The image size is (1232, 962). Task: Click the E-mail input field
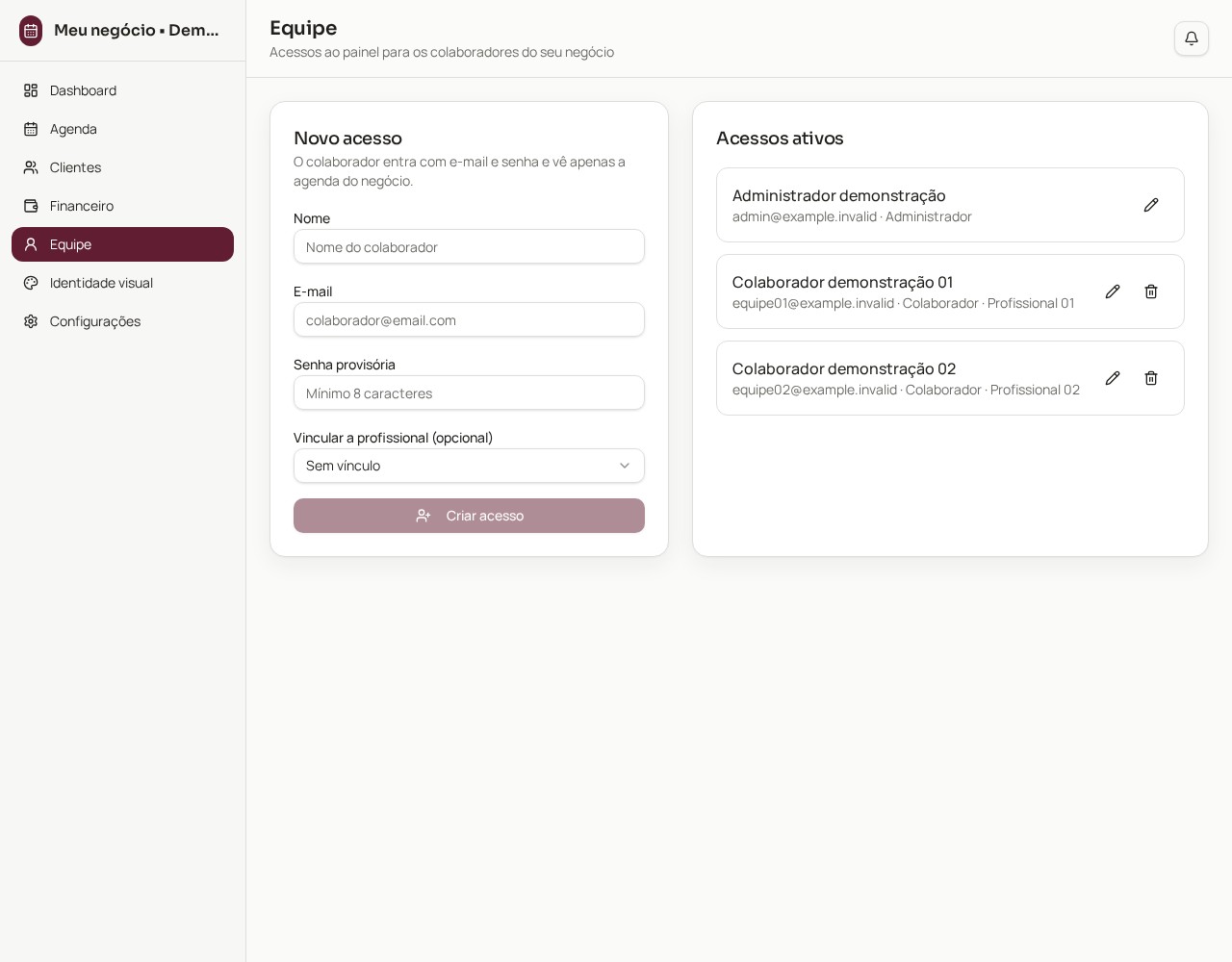point(469,319)
